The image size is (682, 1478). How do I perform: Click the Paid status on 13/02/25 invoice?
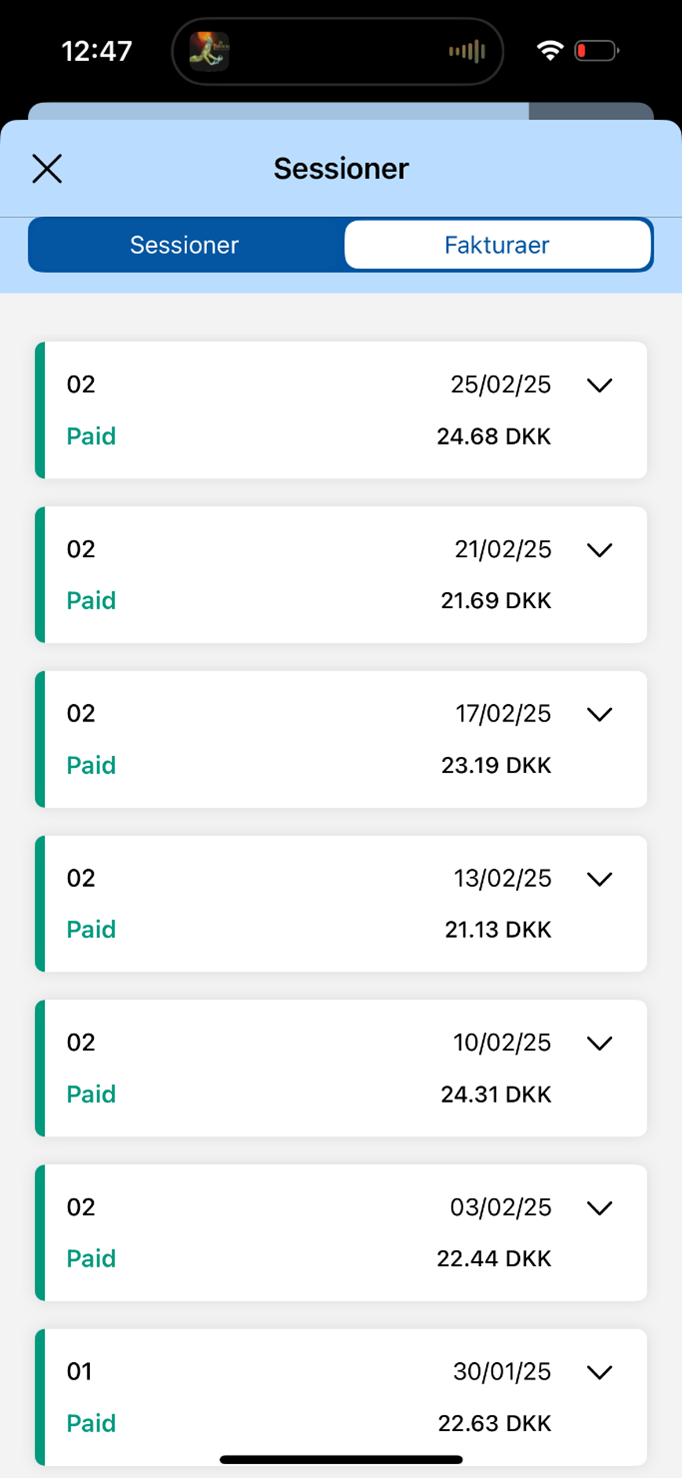coord(91,930)
